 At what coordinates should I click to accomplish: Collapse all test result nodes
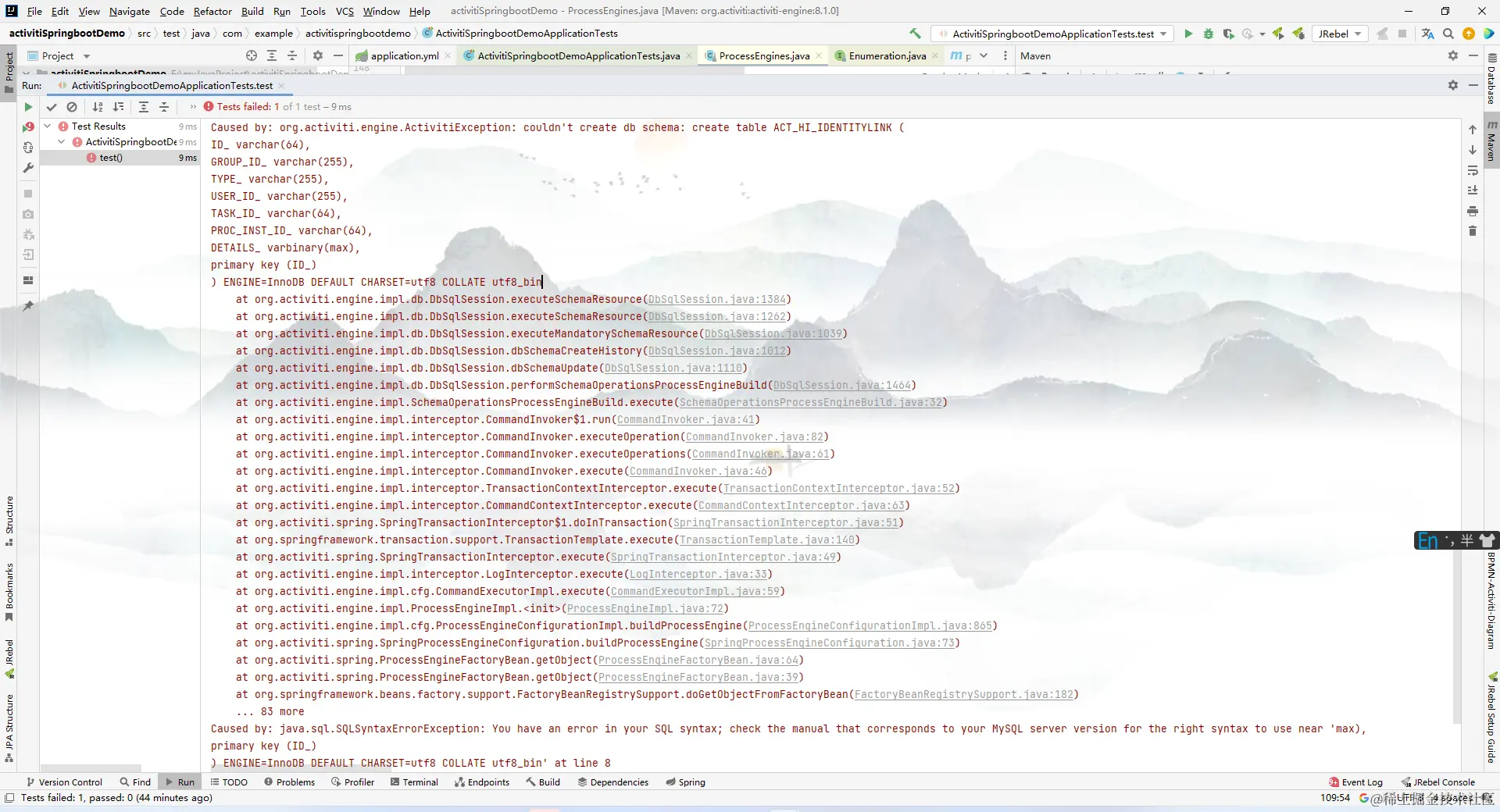(164, 107)
